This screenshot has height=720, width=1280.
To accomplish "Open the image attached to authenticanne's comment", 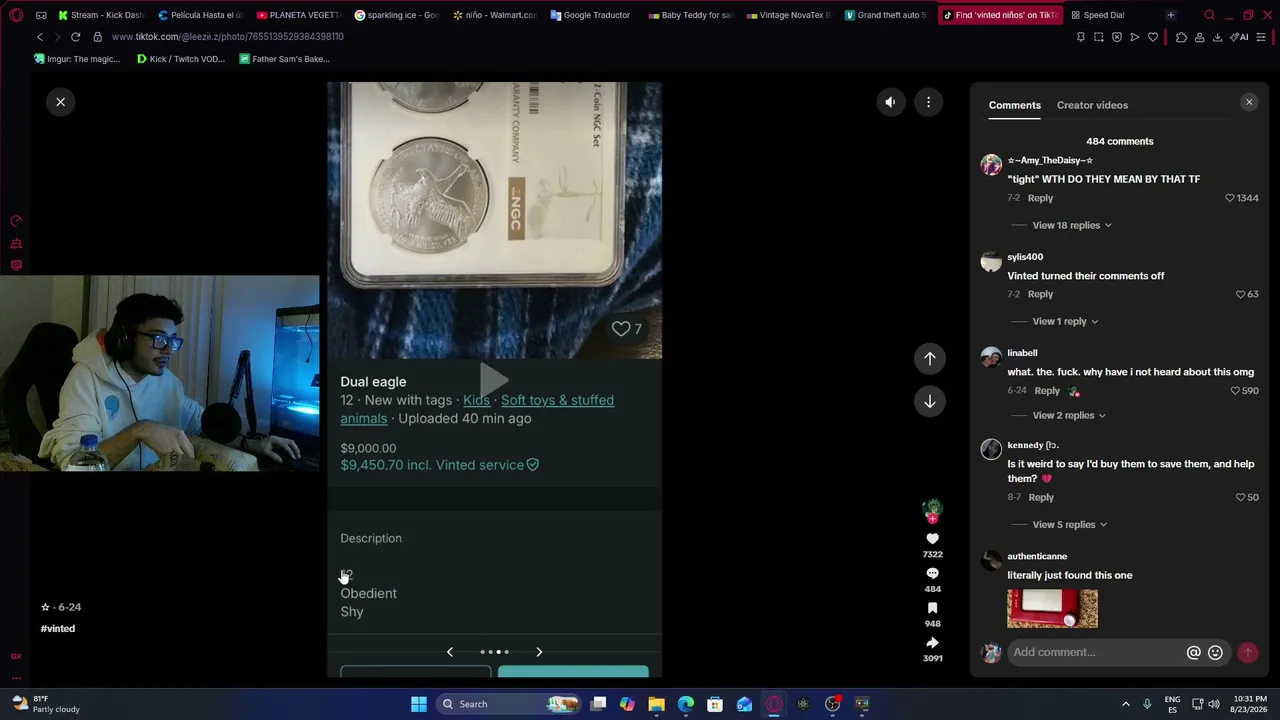I will 1052,609.
